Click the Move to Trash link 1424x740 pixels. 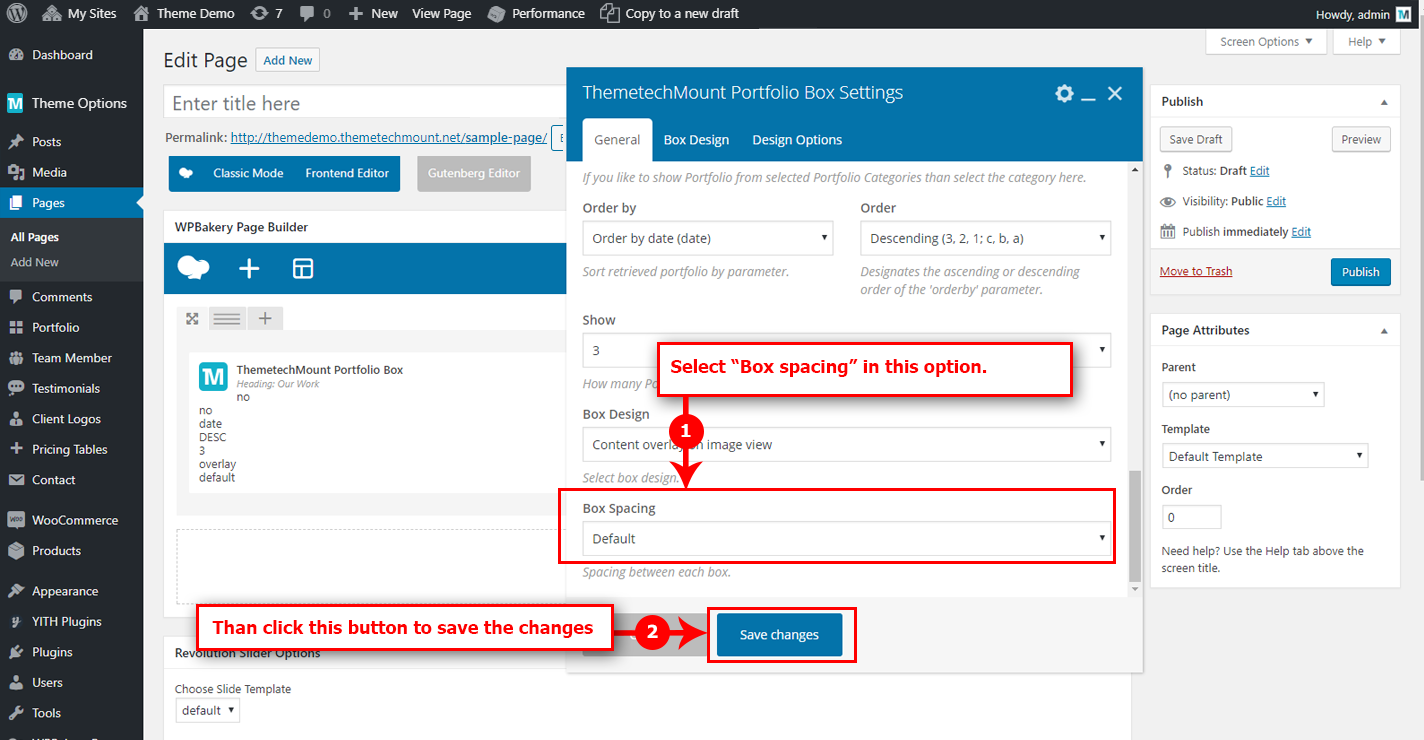tap(1195, 272)
